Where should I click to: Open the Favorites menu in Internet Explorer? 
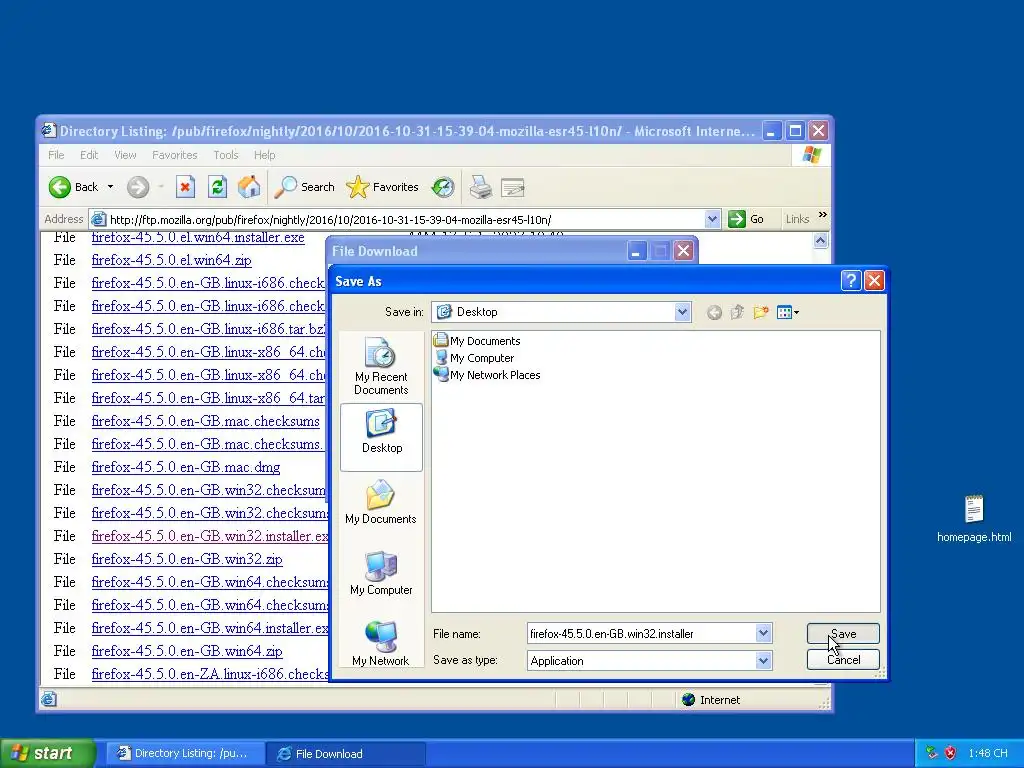coord(174,155)
